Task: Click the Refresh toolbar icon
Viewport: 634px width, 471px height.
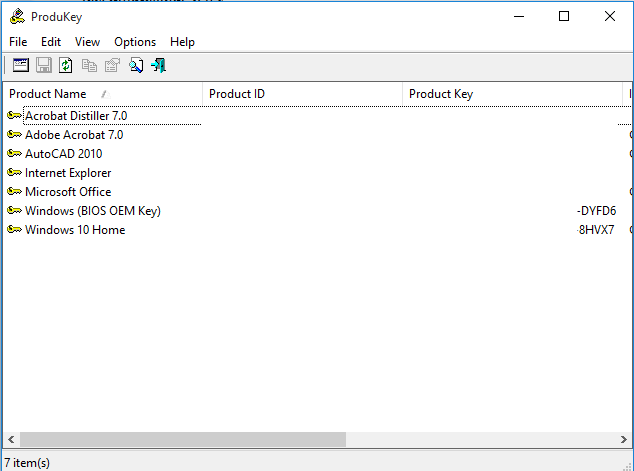Action: tap(66, 65)
